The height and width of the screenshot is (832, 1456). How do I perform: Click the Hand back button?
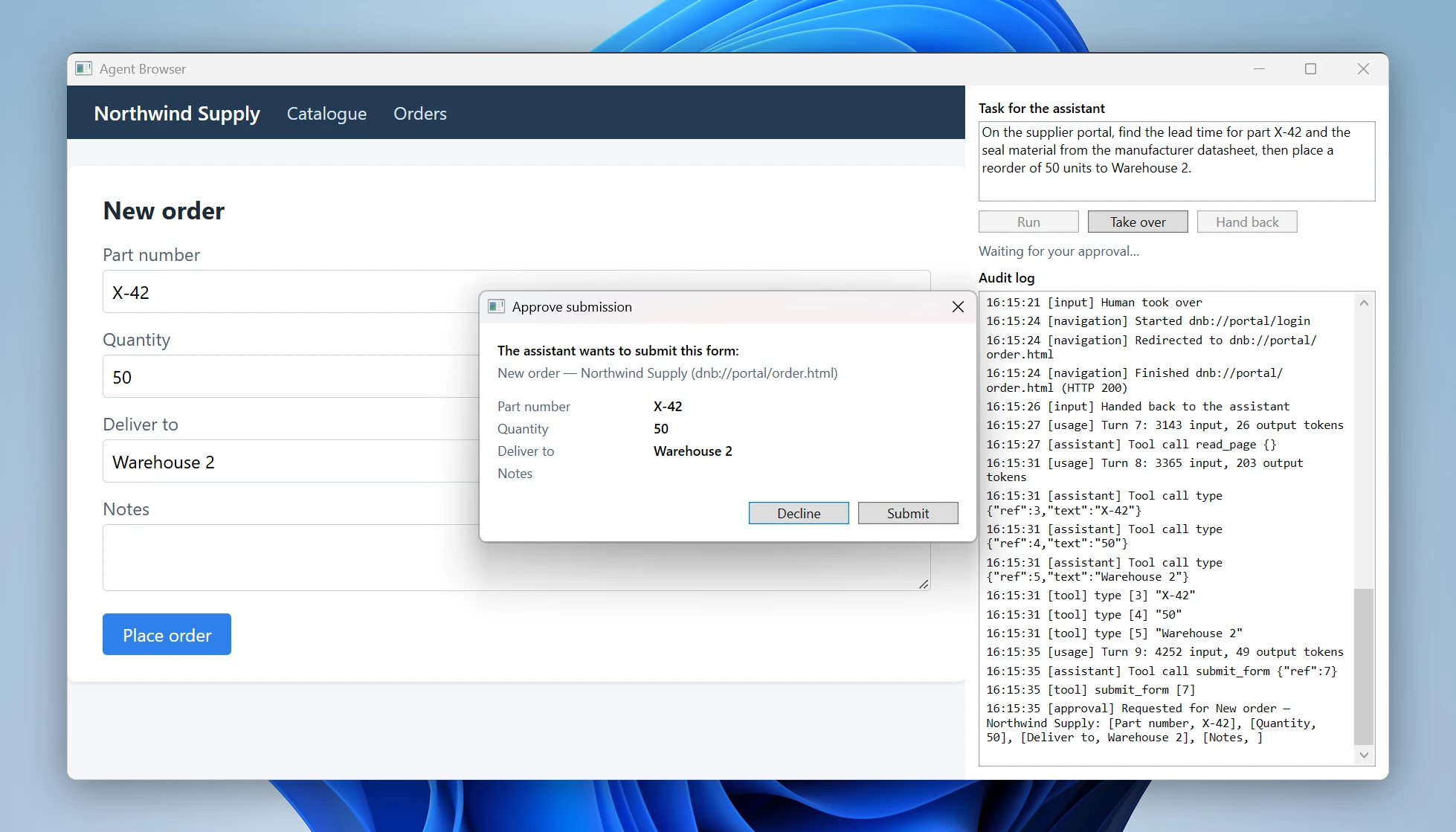(1247, 222)
